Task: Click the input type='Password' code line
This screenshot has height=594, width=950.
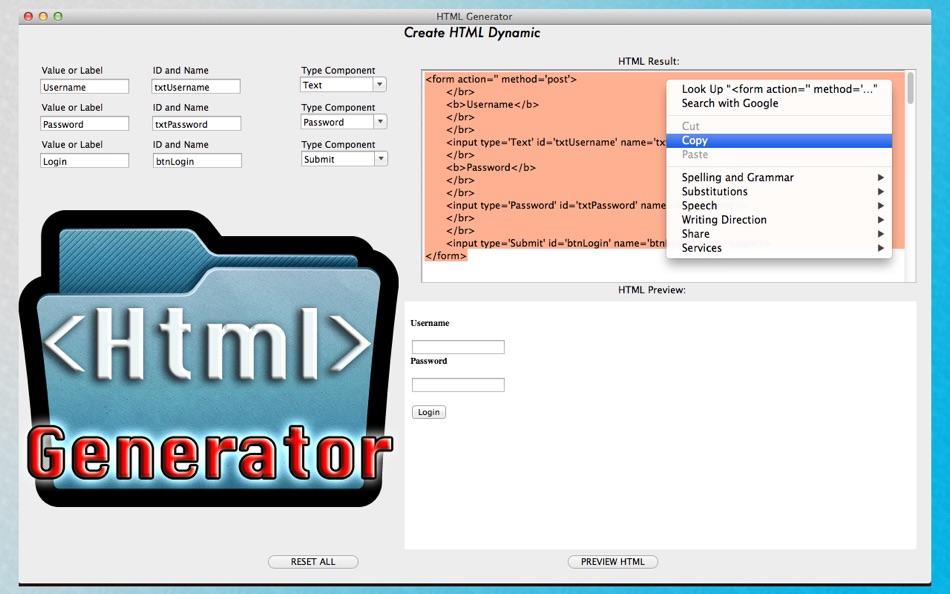Action: (556, 205)
